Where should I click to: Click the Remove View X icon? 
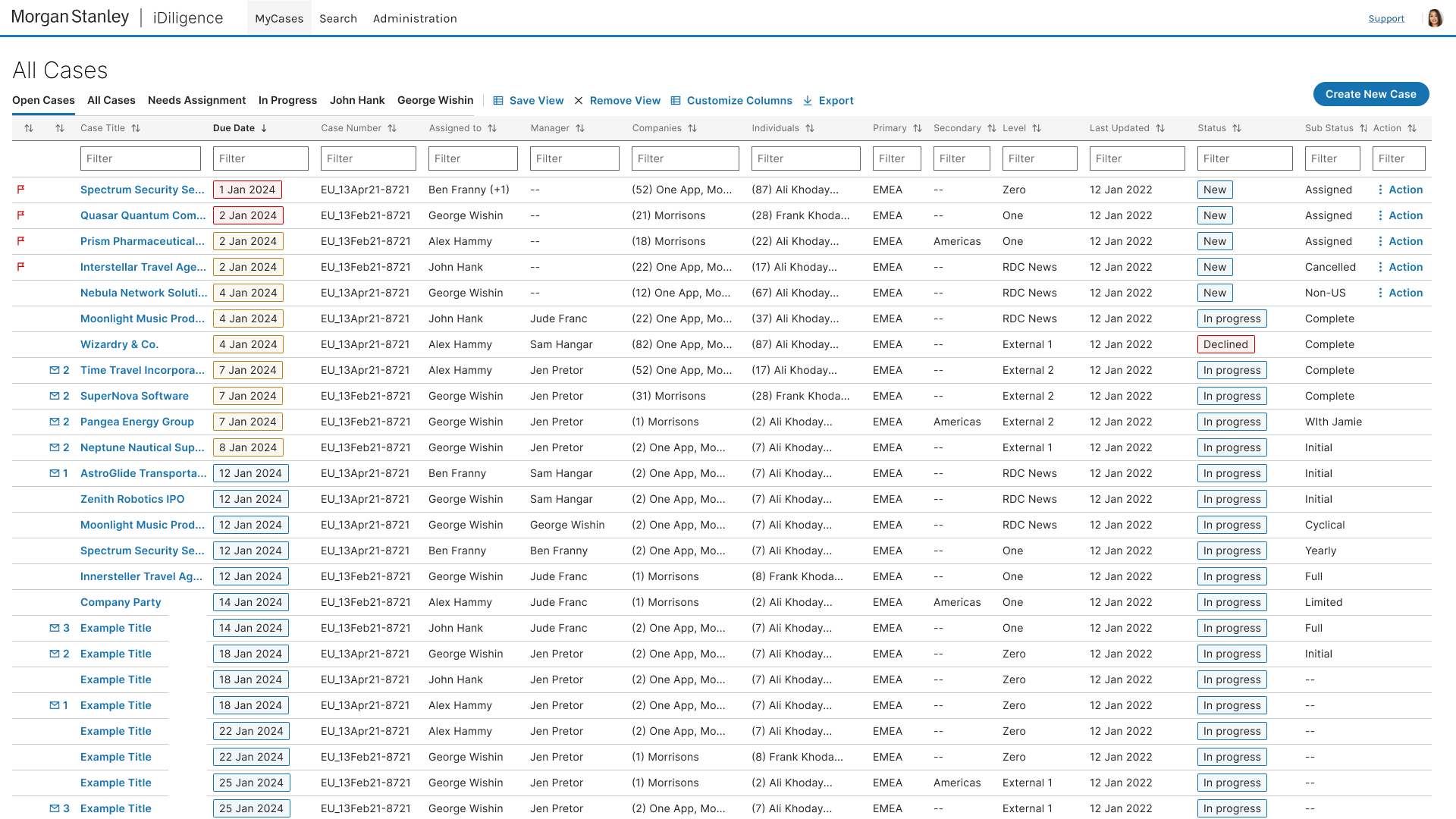pyautogui.click(x=579, y=101)
